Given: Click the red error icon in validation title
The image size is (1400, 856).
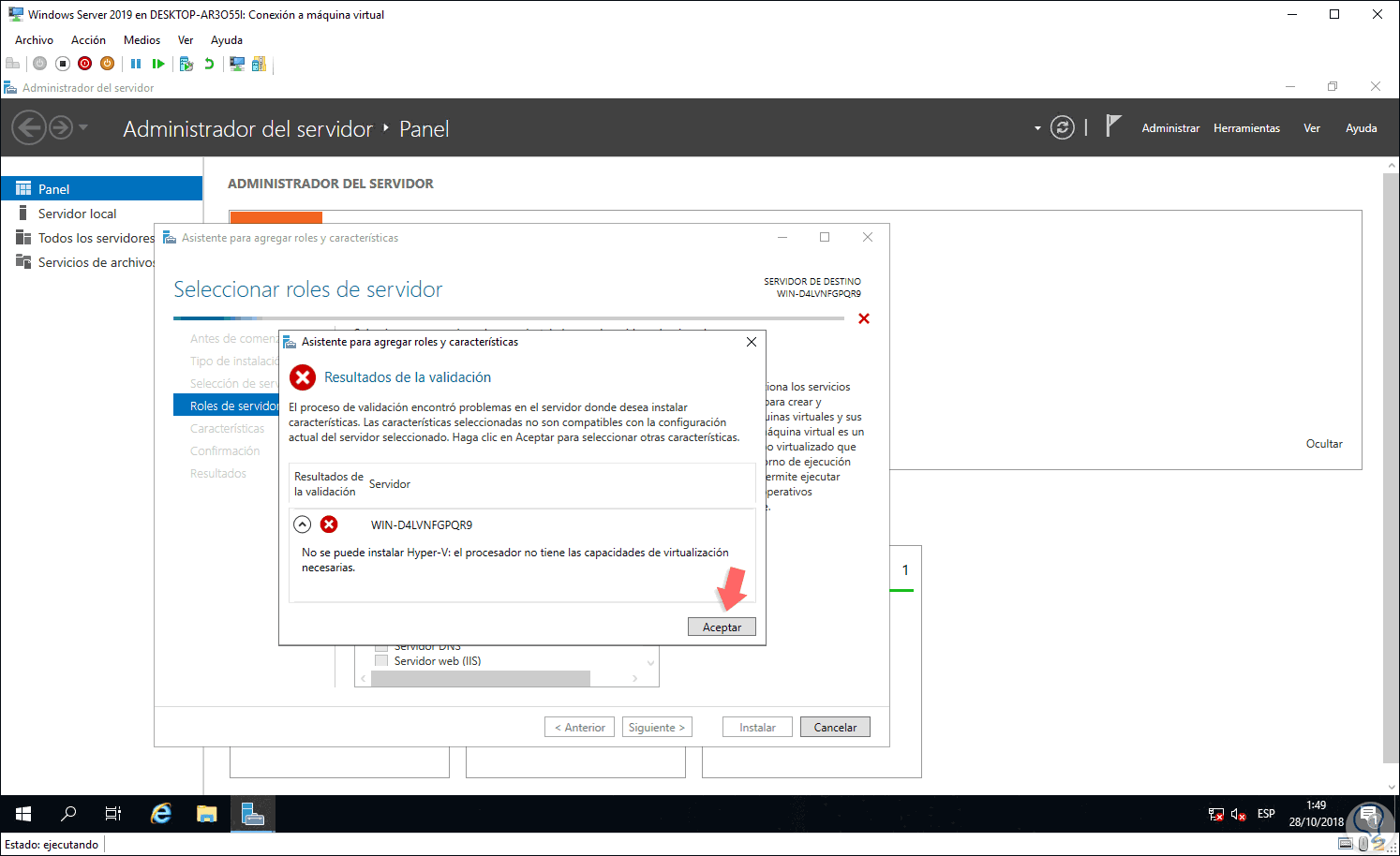Looking at the screenshot, I should coord(303,377).
